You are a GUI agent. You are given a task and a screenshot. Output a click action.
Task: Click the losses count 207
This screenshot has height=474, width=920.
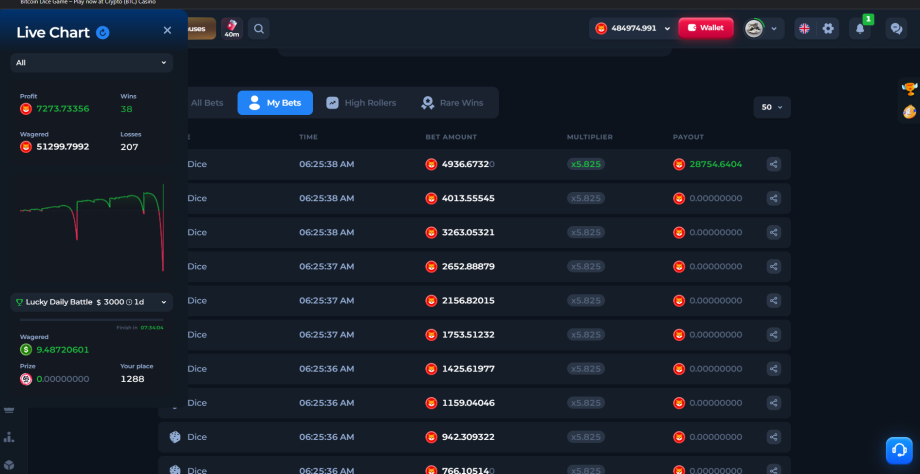tap(129, 147)
